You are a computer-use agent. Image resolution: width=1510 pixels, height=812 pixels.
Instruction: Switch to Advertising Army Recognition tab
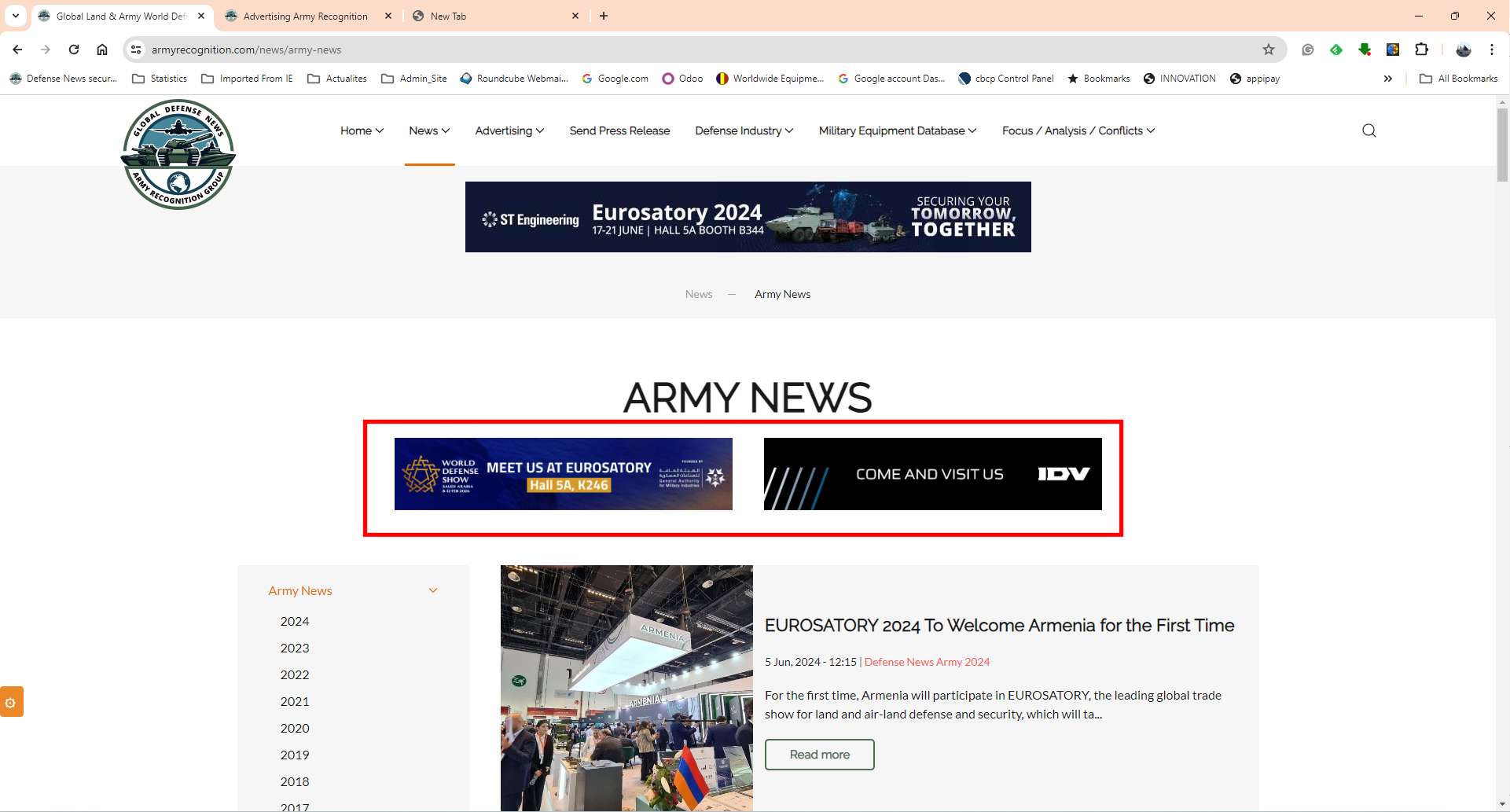coord(305,16)
